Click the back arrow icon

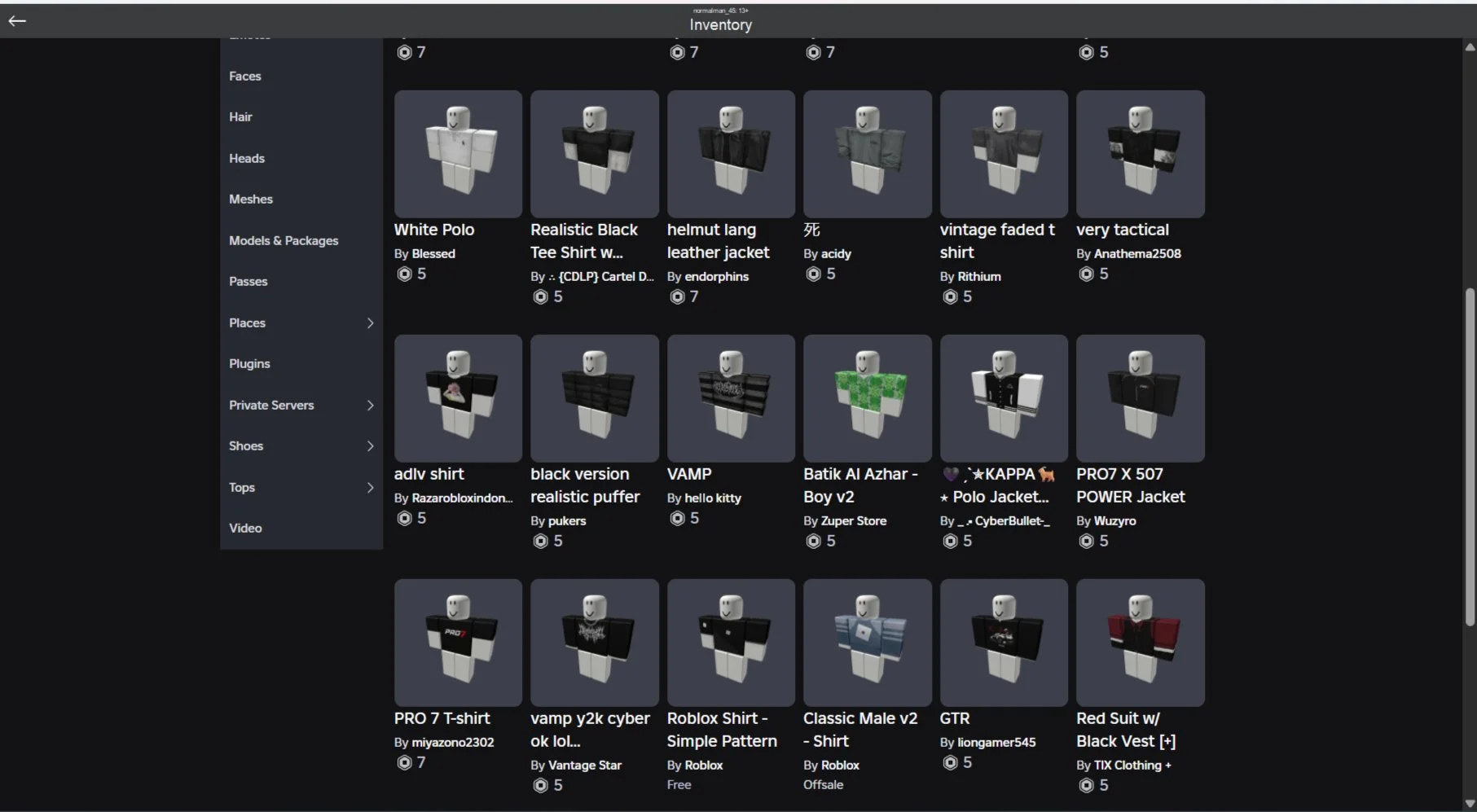(17, 21)
